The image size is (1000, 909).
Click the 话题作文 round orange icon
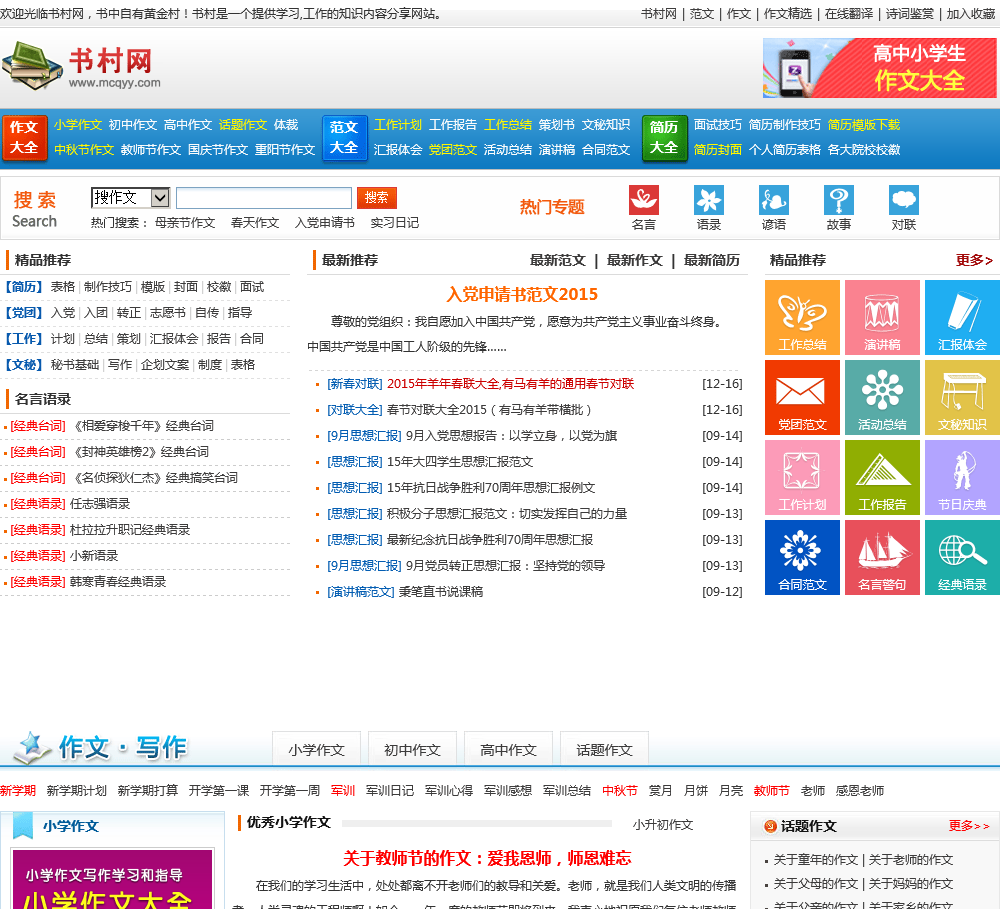tap(770, 827)
